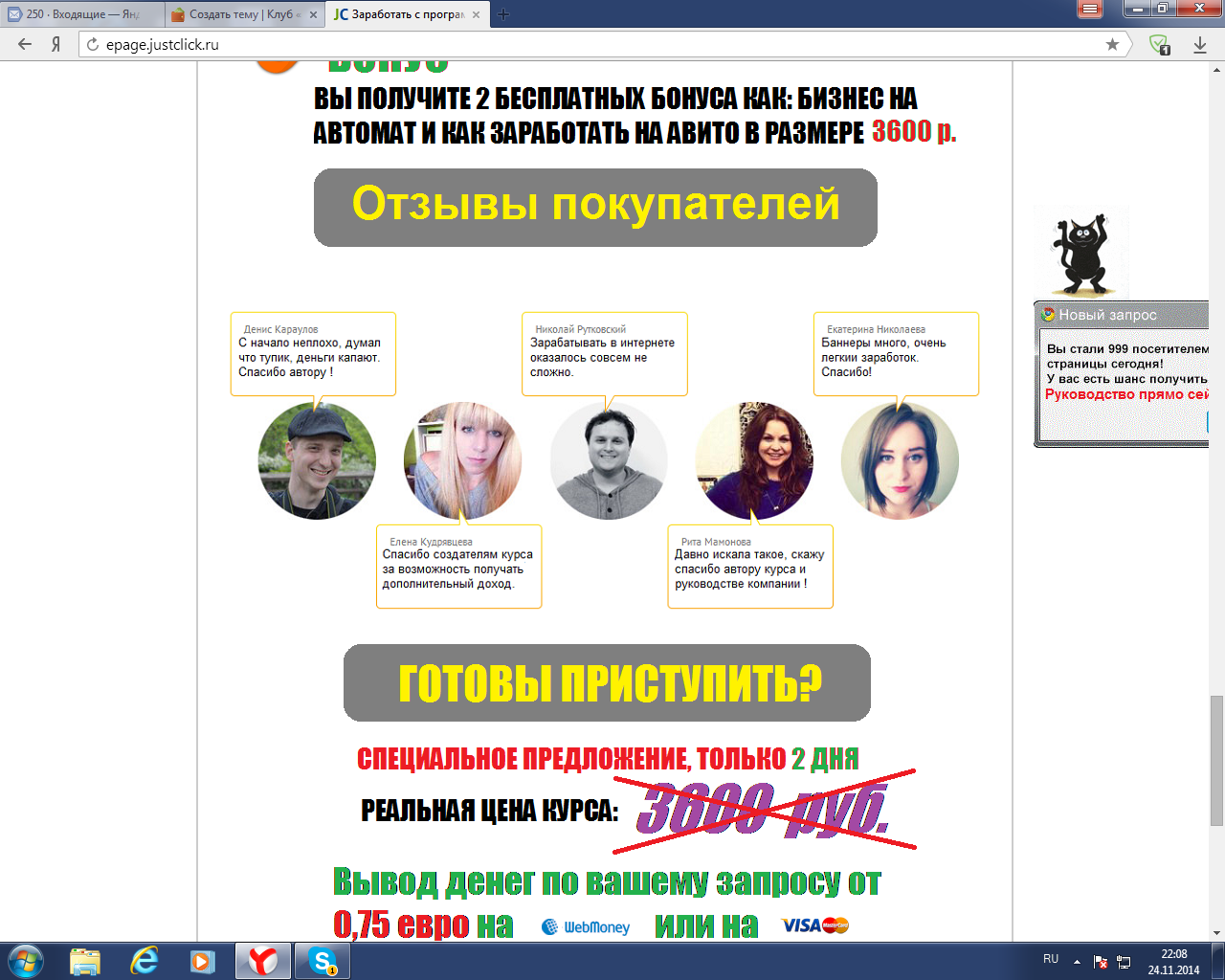The width and height of the screenshot is (1225, 980).
Task: Bookmark this page with the star icon
Action: (x=1112, y=44)
